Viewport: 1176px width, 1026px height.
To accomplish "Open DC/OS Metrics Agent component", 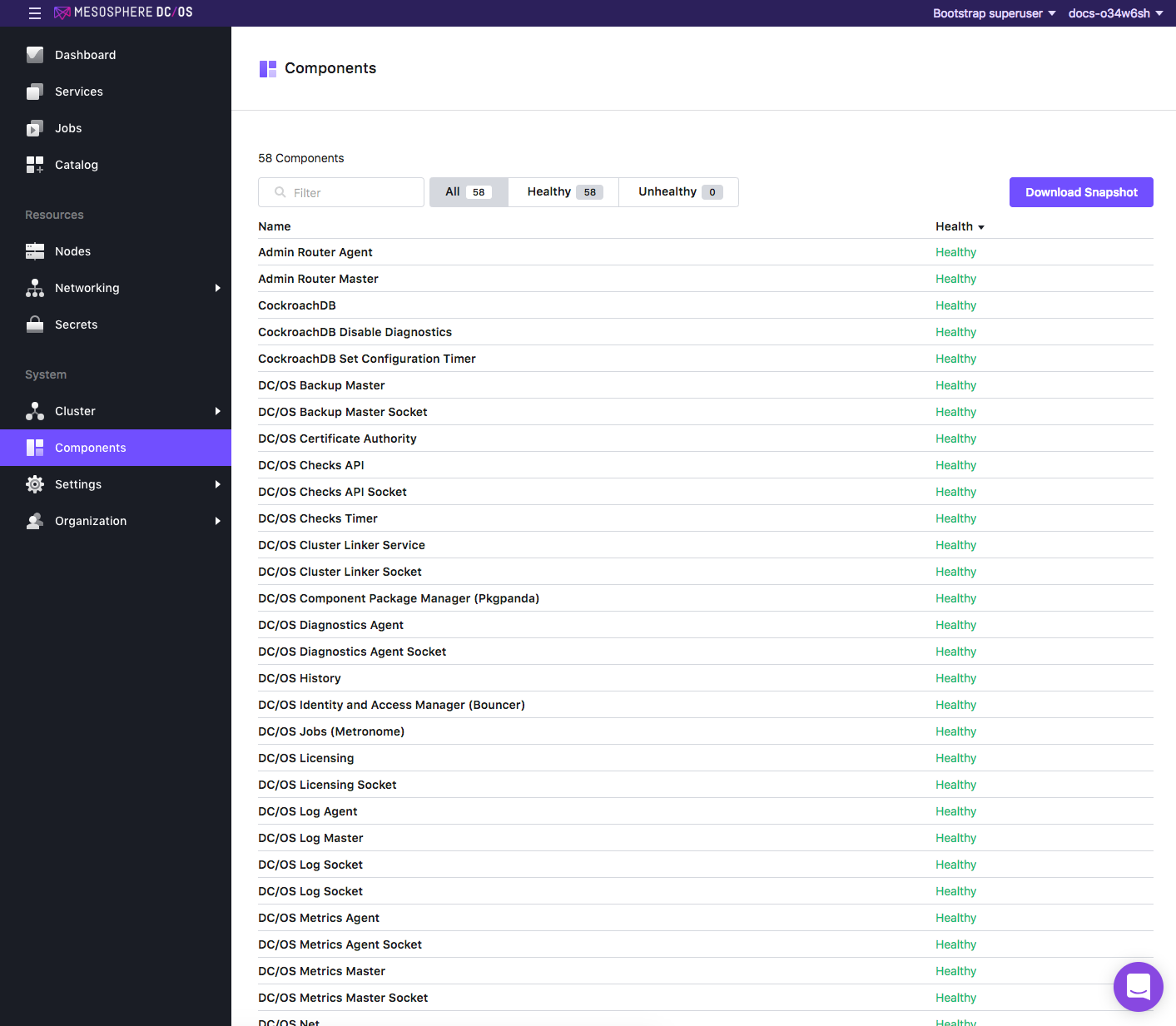I will tap(319, 918).
